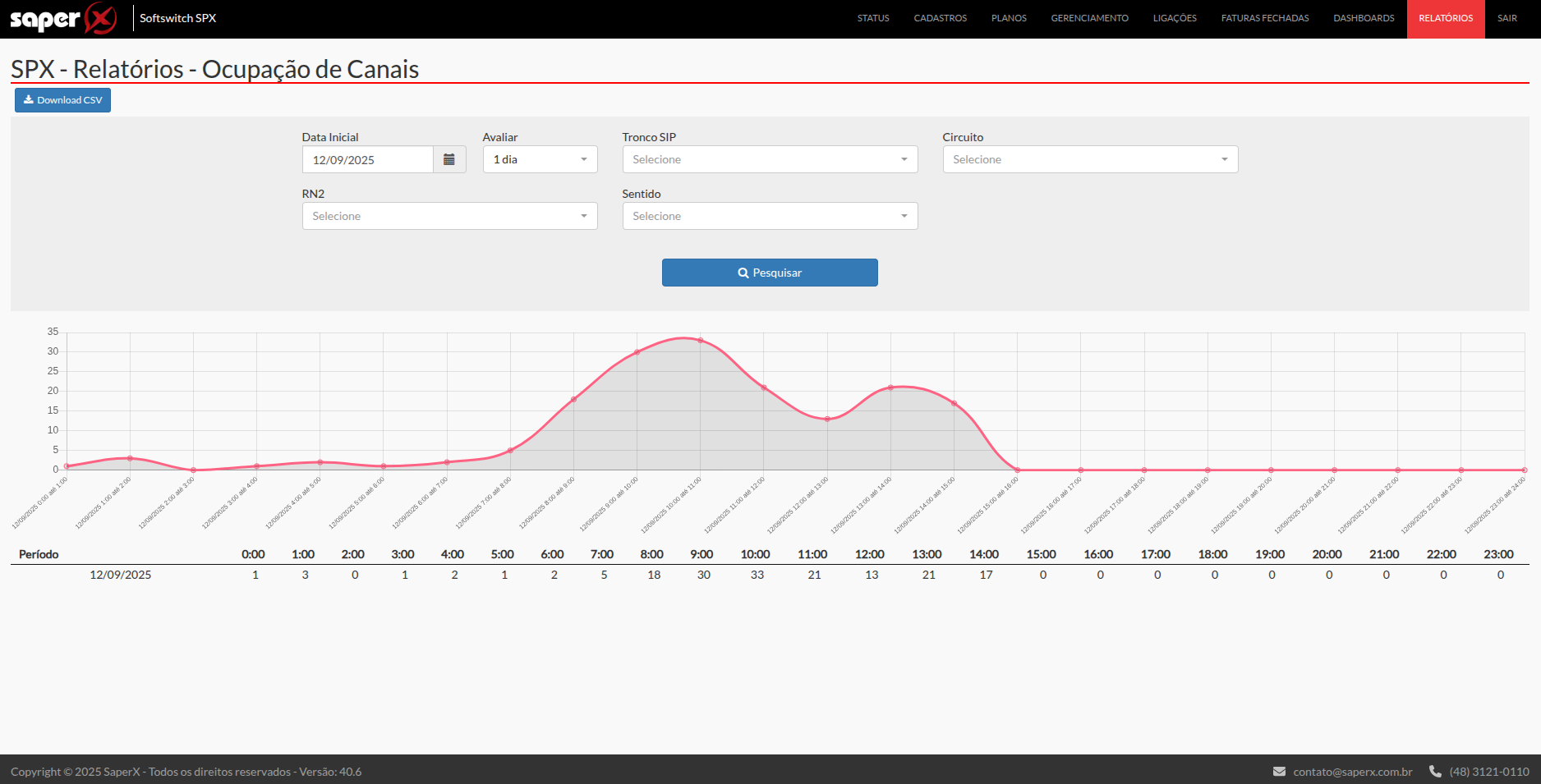Click SAIR to log out
The image size is (1541, 784).
1507,18
